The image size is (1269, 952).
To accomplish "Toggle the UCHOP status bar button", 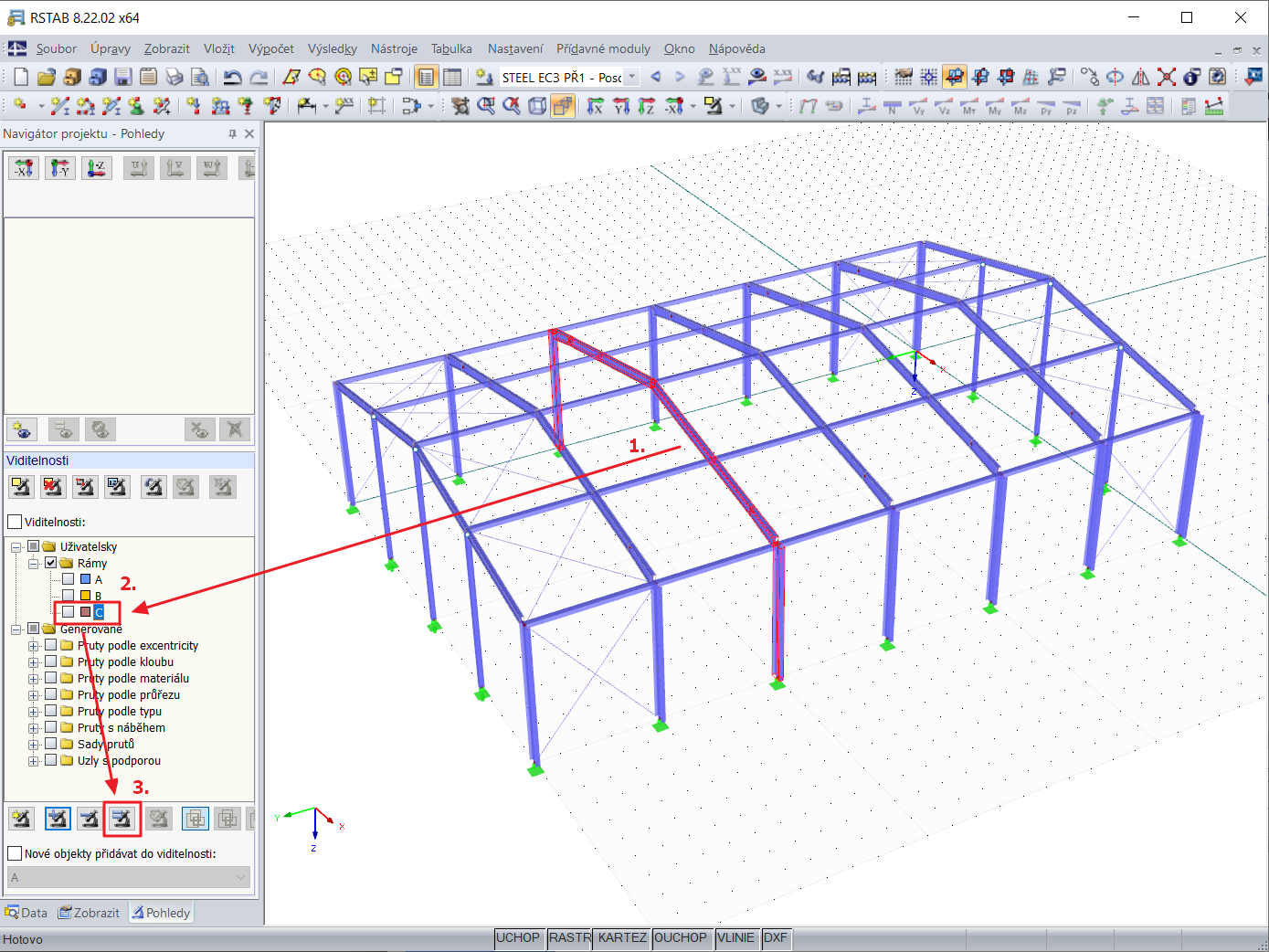I will (518, 938).
